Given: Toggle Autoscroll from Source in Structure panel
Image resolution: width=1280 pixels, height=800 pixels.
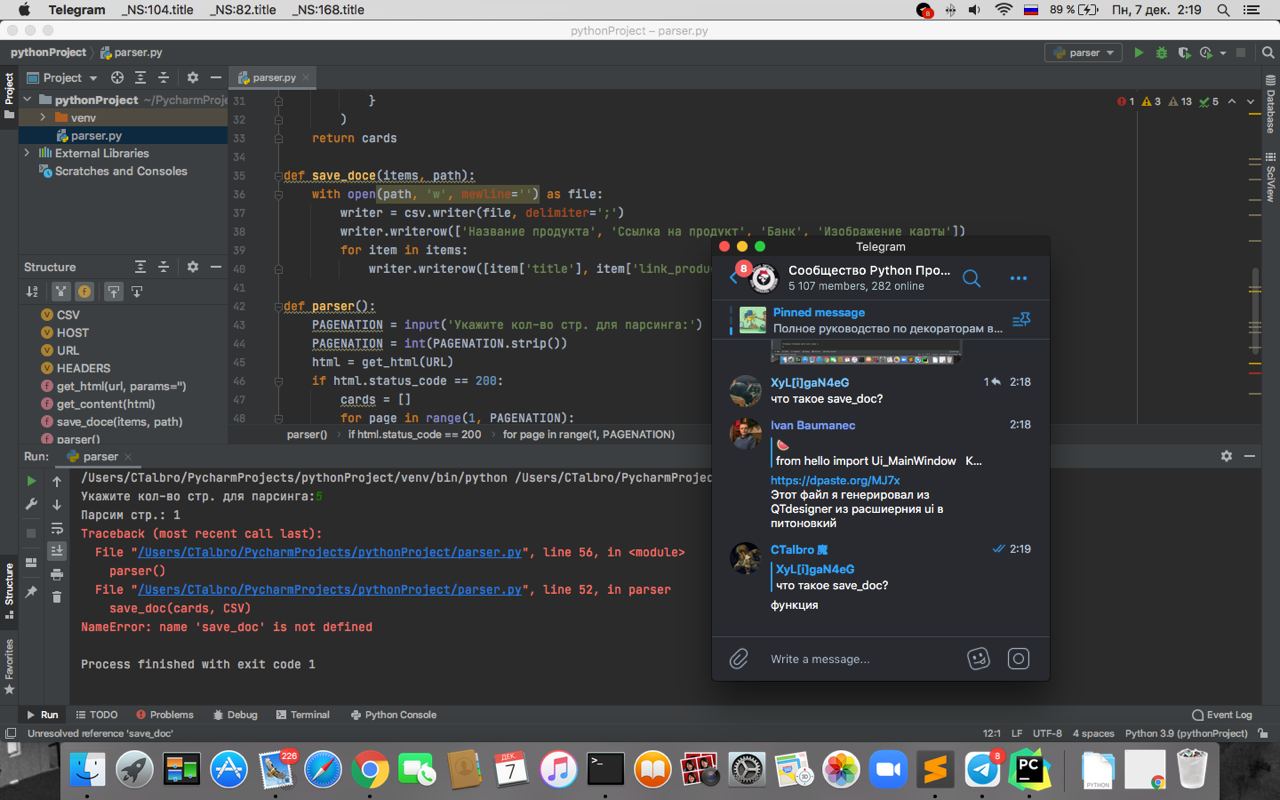Looking at the screenshot, I should coord(137,291).
